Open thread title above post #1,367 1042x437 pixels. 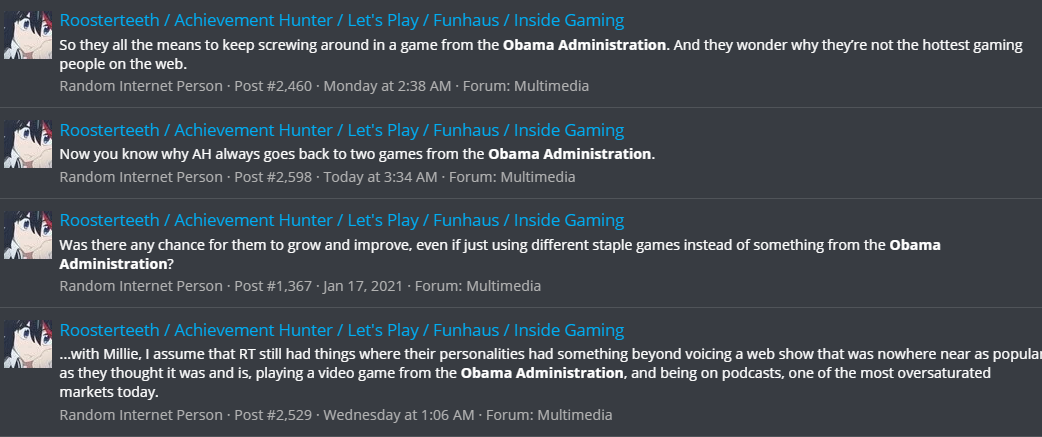point(342,220)
